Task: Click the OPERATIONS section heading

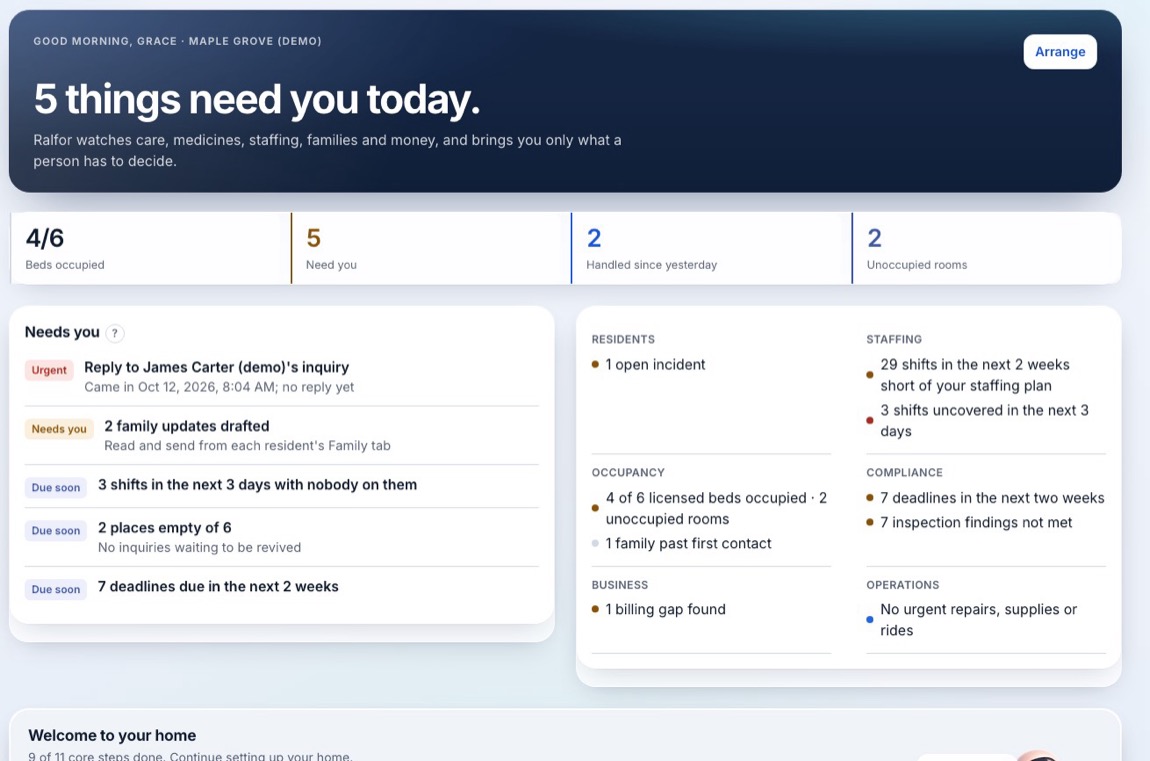Action: (x=903, y=585)
